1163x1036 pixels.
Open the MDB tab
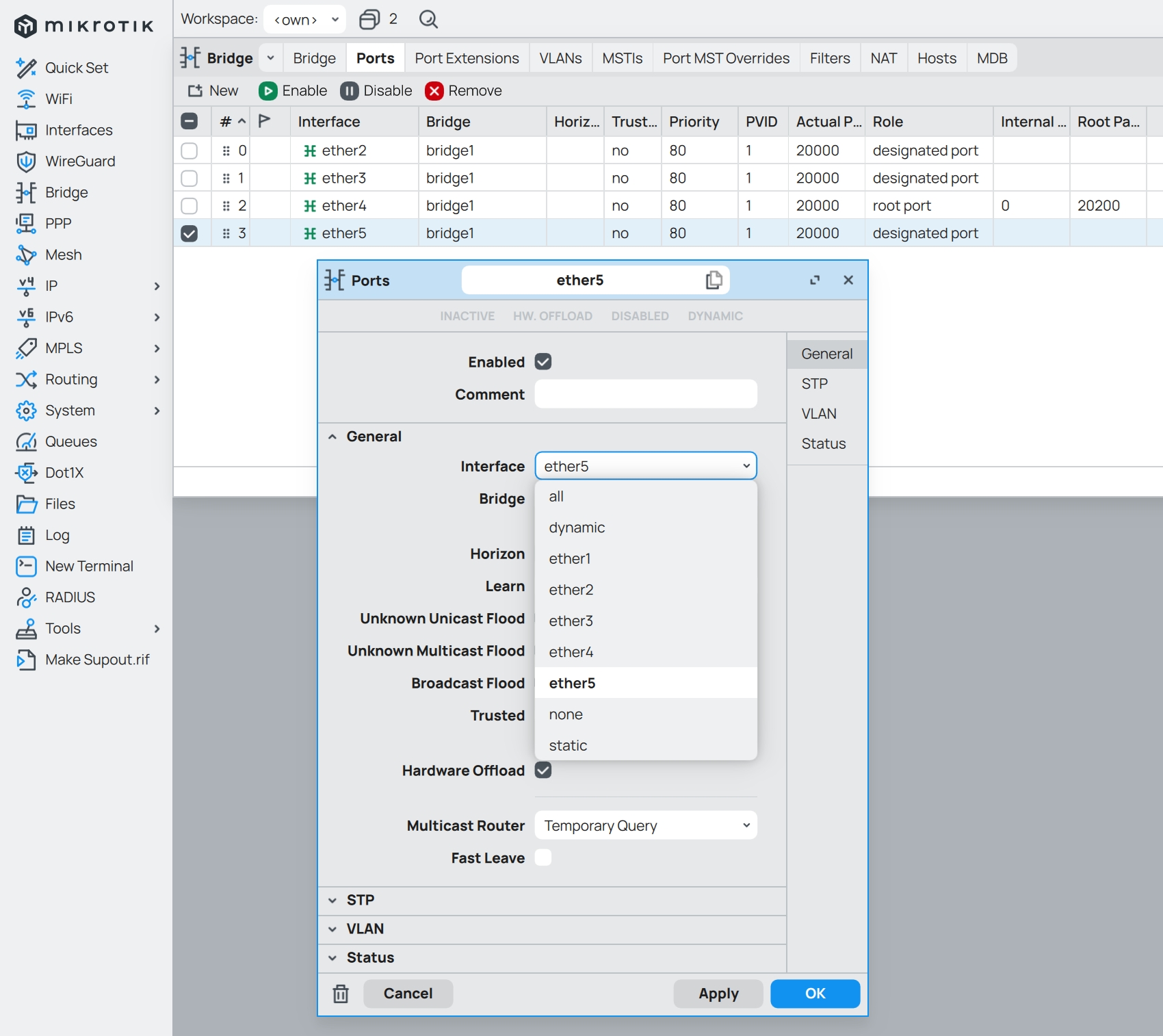pos(992,58)
